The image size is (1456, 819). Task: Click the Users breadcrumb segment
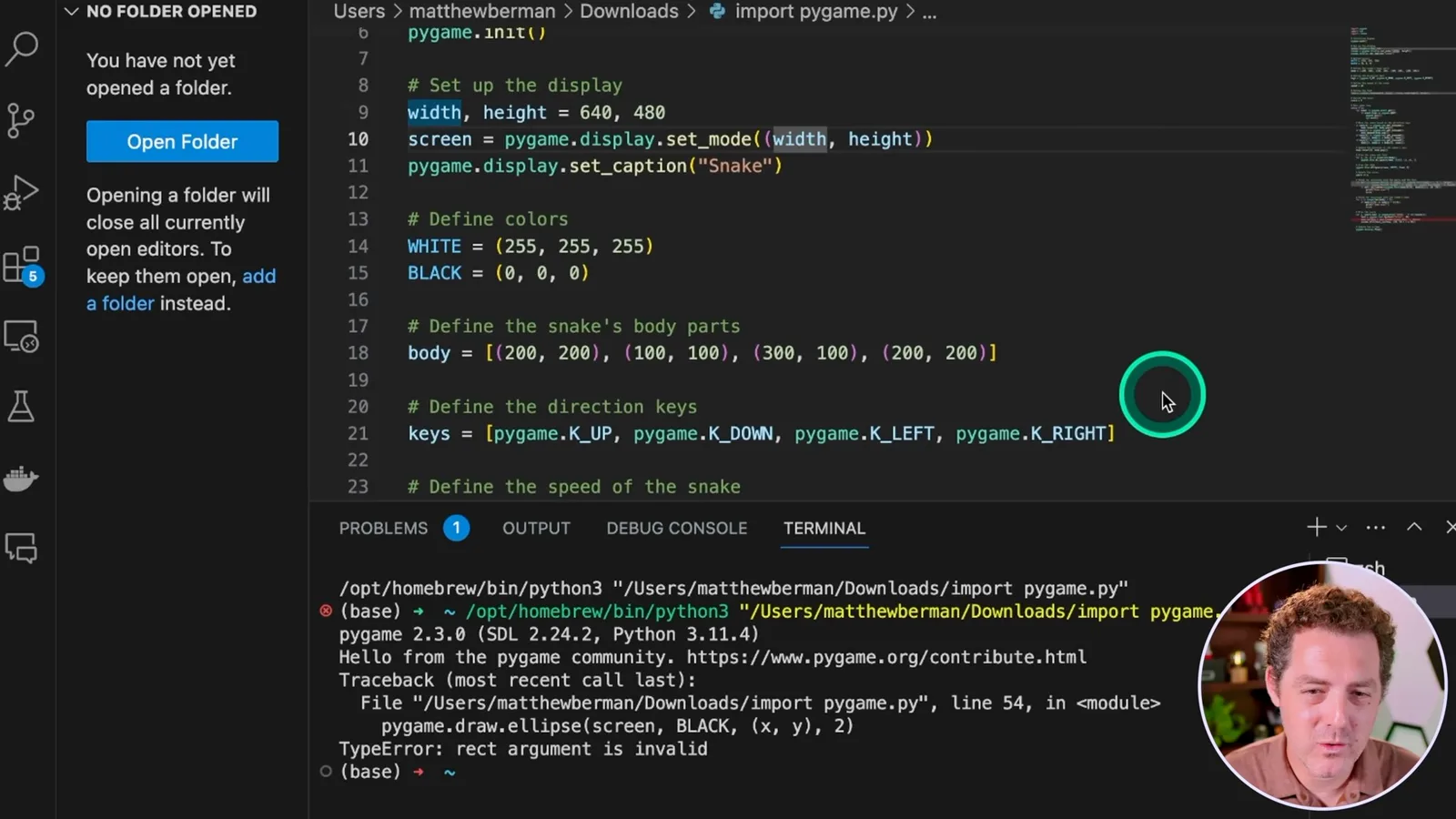click(x=359, y=11)
